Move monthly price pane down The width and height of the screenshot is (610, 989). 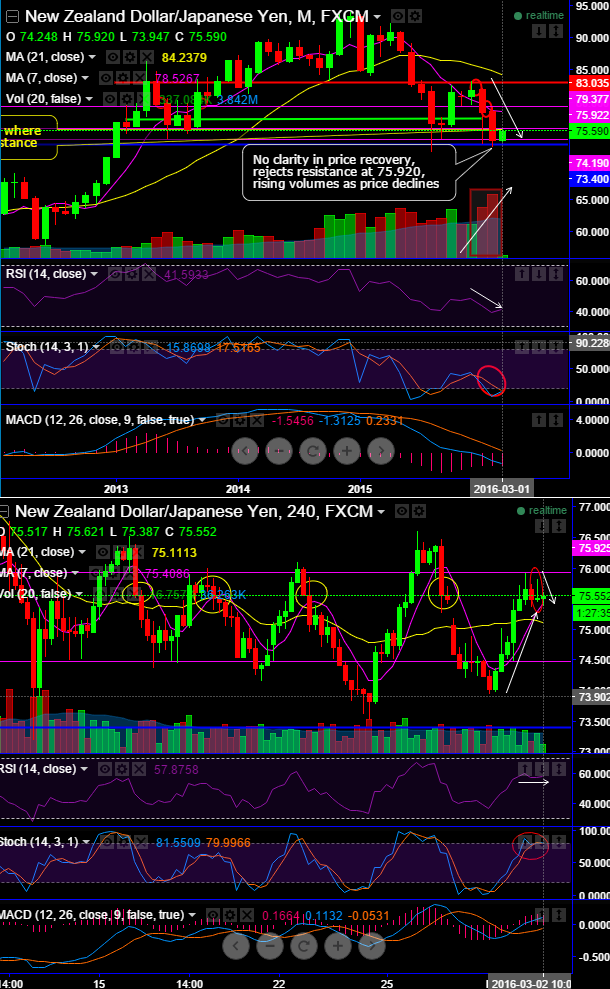539,30
